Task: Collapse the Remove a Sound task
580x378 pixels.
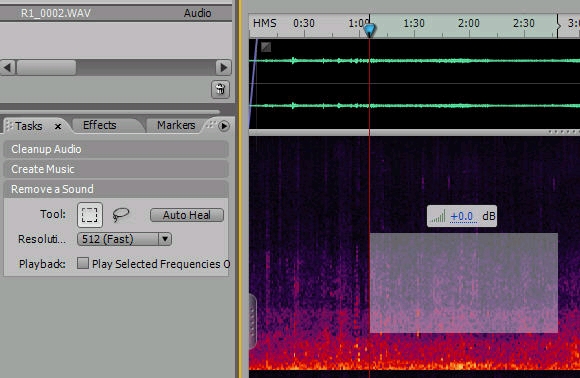Action: point(116,189)
